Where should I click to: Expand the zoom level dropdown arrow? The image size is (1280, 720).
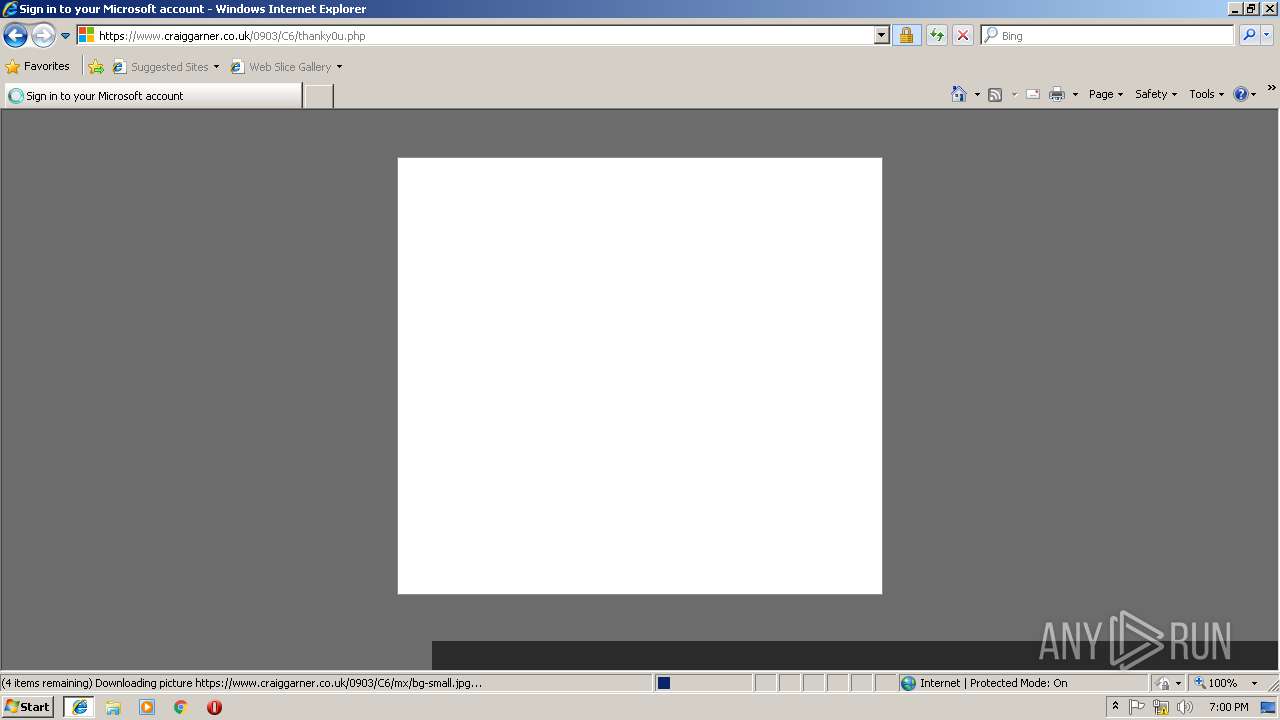pyautogui.click(x=1254, y=683)
